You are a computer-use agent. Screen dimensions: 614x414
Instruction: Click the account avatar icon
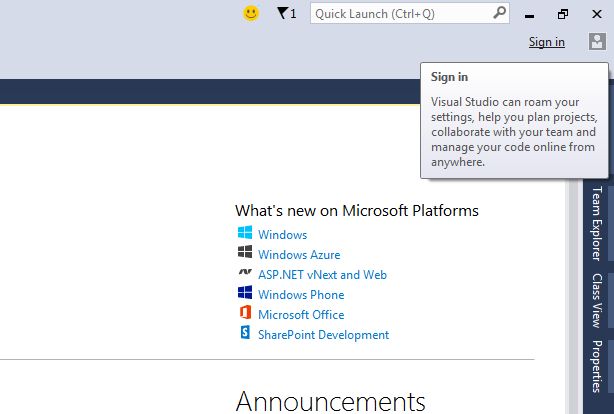pyautogui.click(x=597, y=42)
